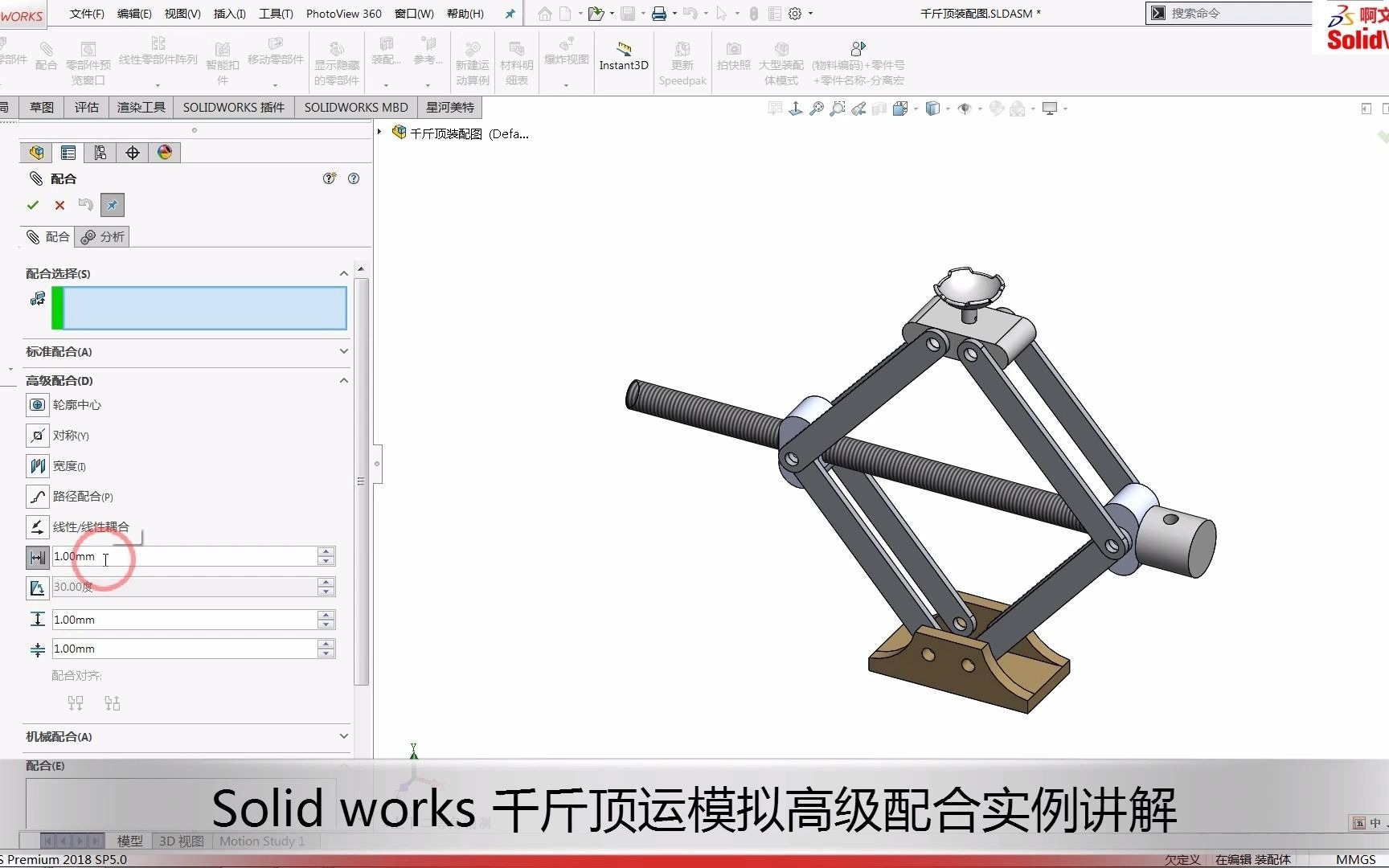Image resolution: width=1389 pixels, height=868 pixels.
Task: Increase the 1.00mm distance using the up stepper
Action: [x=326, y=551]
